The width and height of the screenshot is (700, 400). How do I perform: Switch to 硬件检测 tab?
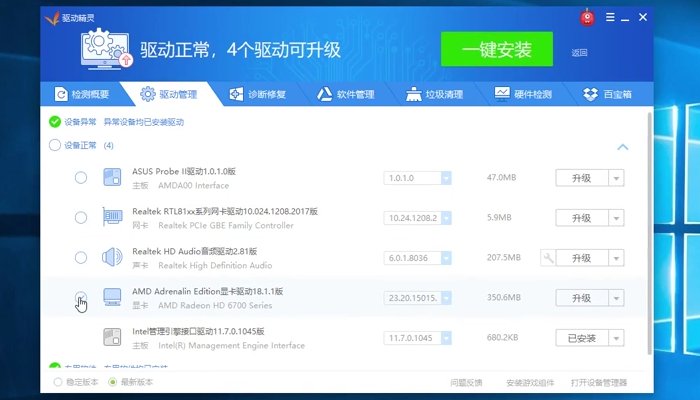pyautogui.click(x=523, y=94)
